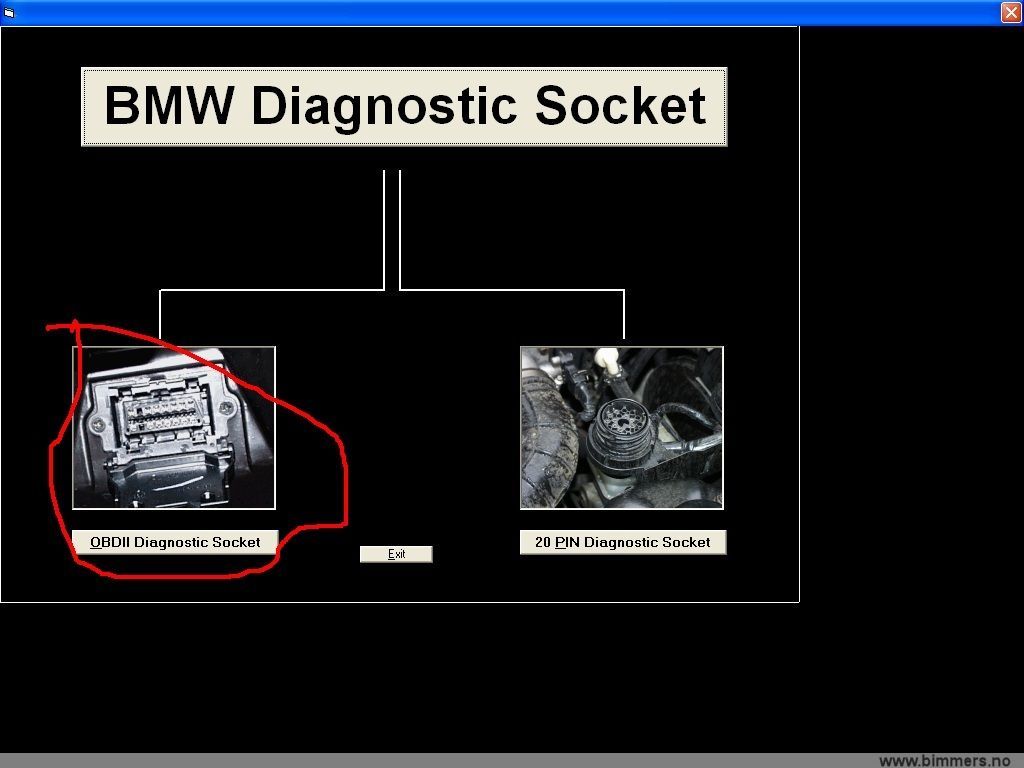Click the OBDII Diagnostic Socket button
This screenshot has height=768, width=1024.
tap(175, 542)
